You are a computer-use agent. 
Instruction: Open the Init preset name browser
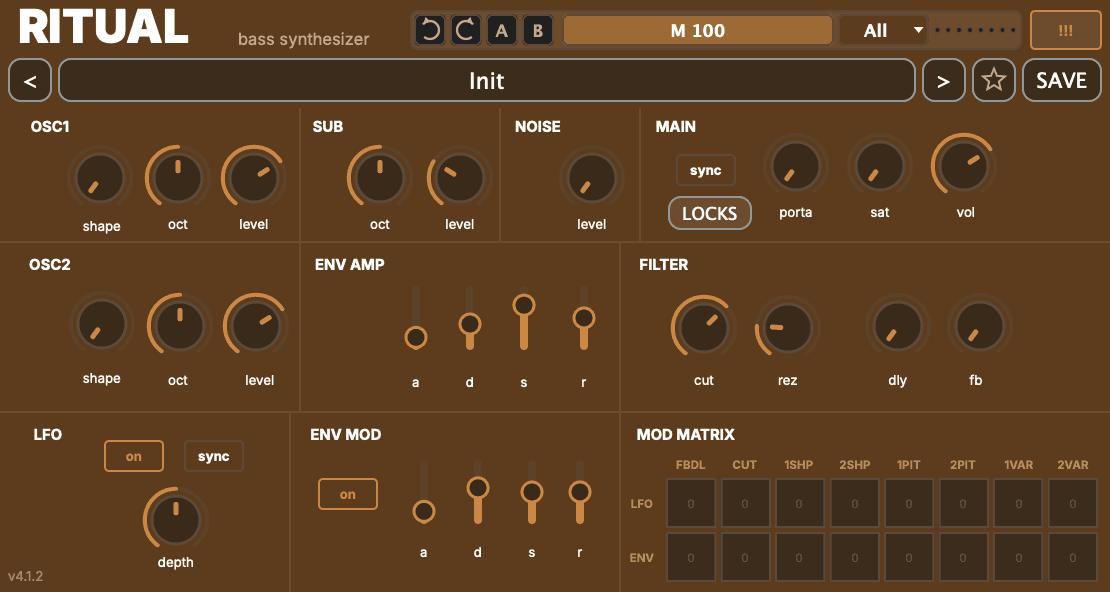[486, 80]
